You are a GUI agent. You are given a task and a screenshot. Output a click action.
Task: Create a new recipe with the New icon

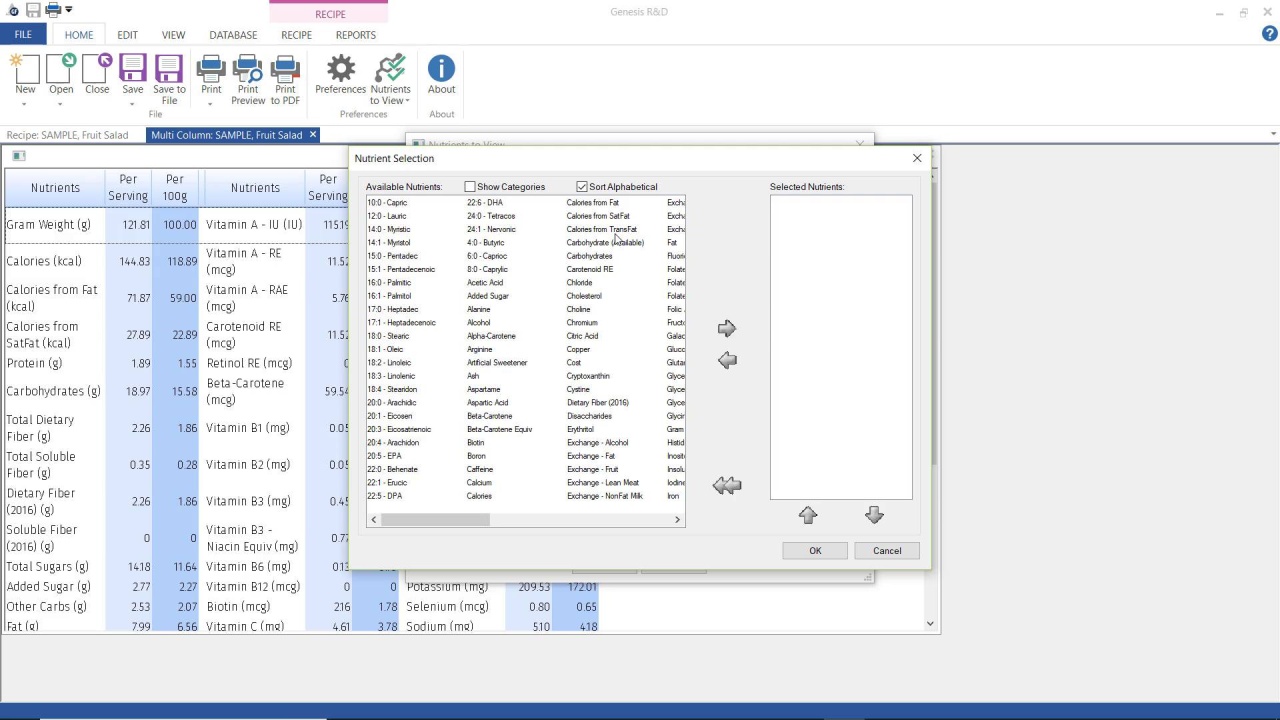pos(25,70)
